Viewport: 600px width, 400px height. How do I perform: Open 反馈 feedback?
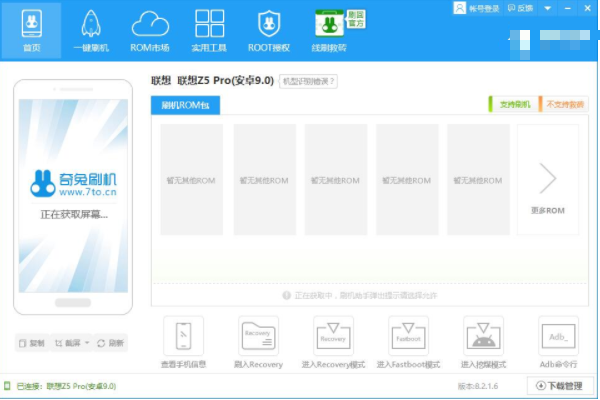coord(520,8)
